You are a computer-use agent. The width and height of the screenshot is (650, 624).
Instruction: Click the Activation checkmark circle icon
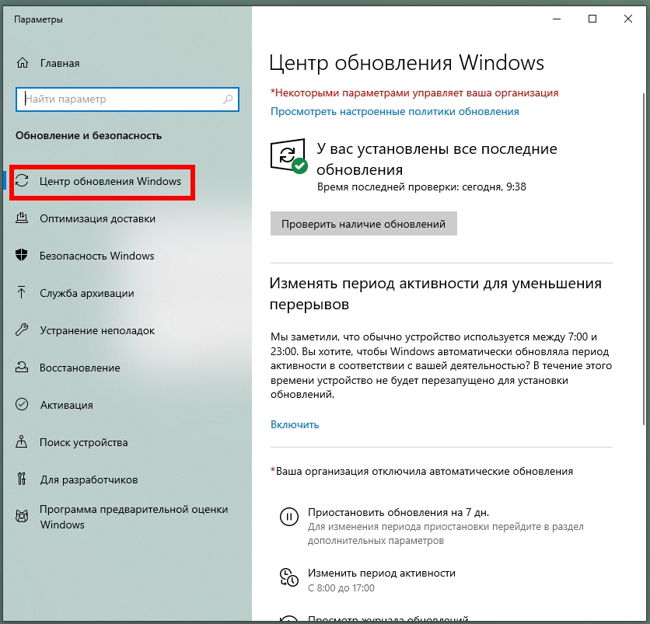[22, 404]
